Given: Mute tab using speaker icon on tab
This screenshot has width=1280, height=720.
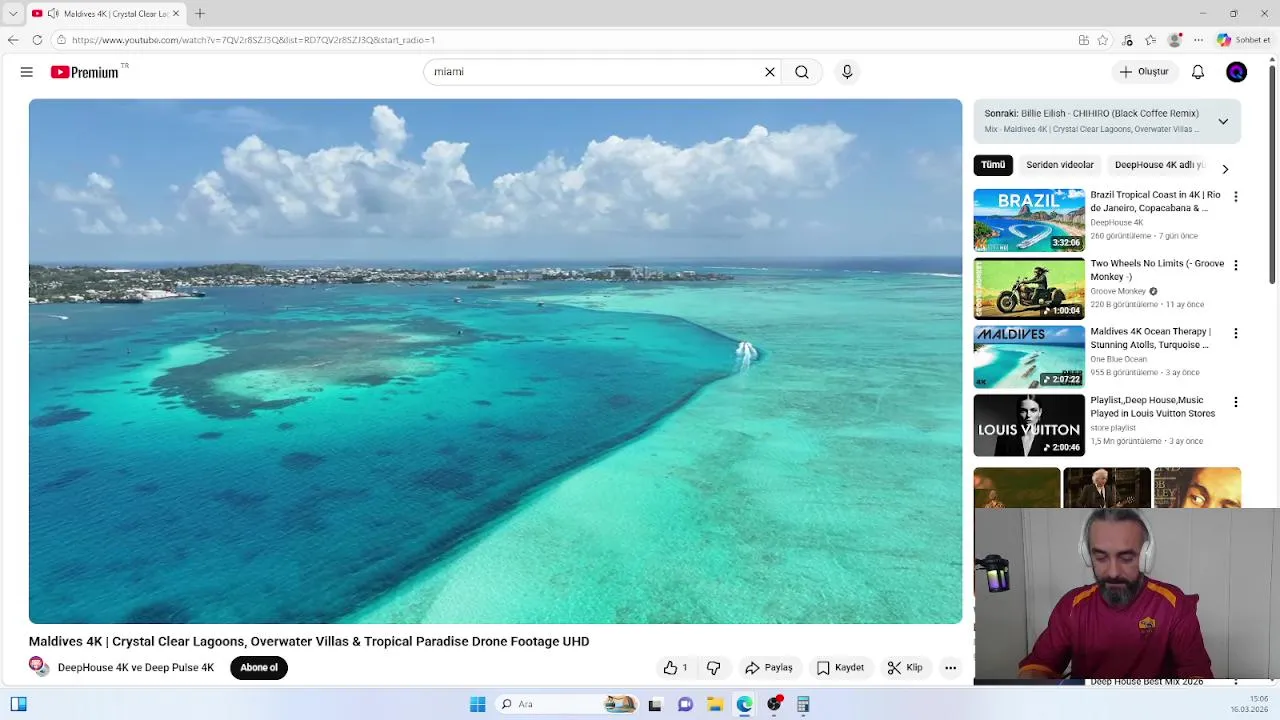Looking at the screenshot, I should [x=53, y=14].
